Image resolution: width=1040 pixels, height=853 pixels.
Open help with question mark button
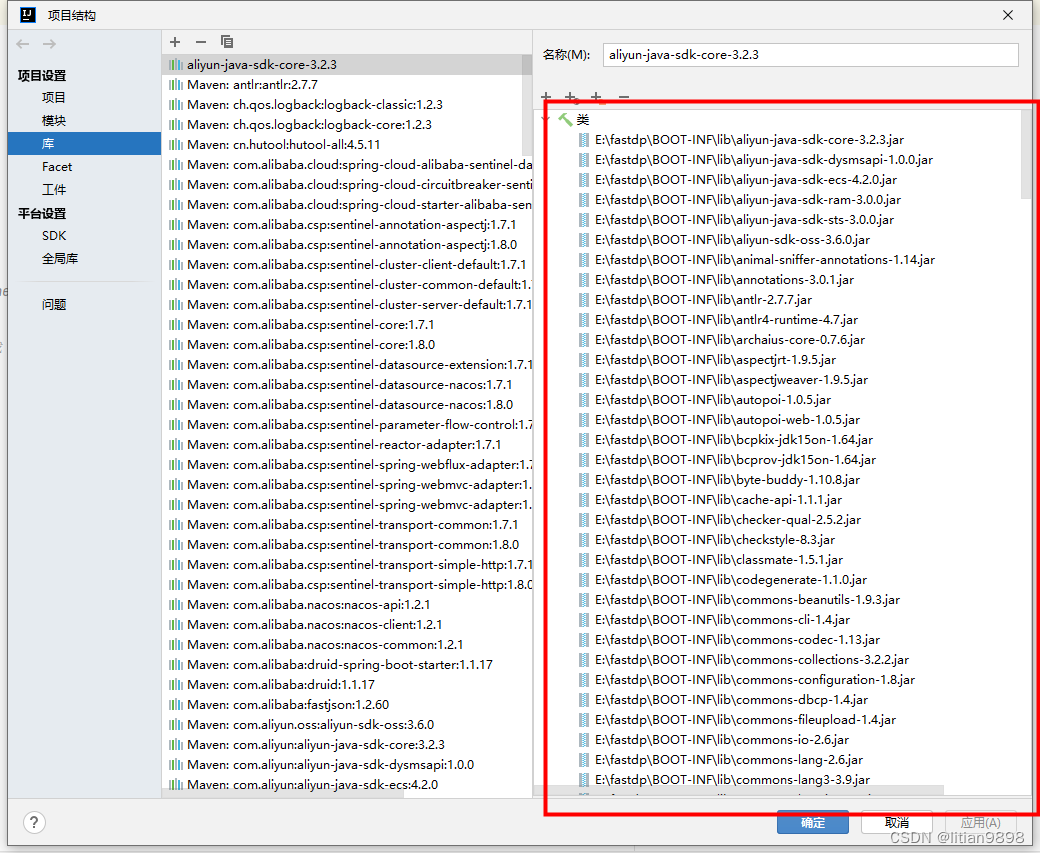click(x=34, y=822)
